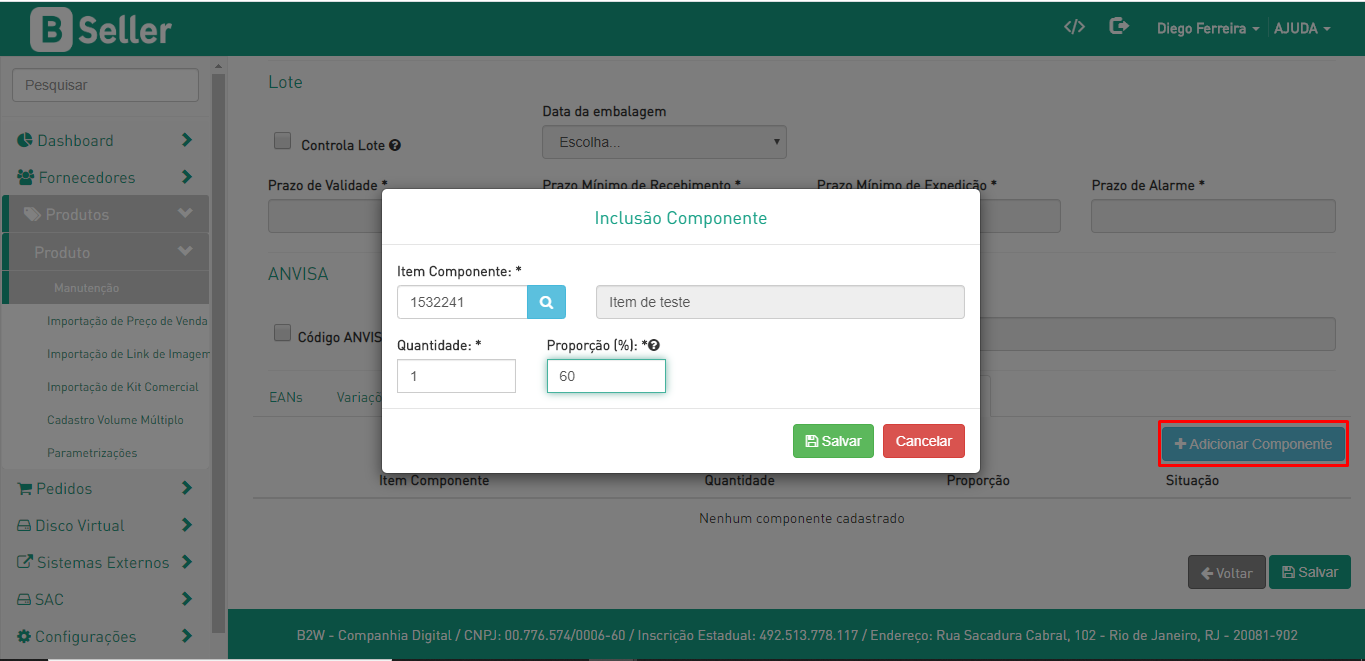This screenshot has height=661, width=1365.
Task: Switch to the EANs tab
Action: pyautogui.click(x=286, y=397)
